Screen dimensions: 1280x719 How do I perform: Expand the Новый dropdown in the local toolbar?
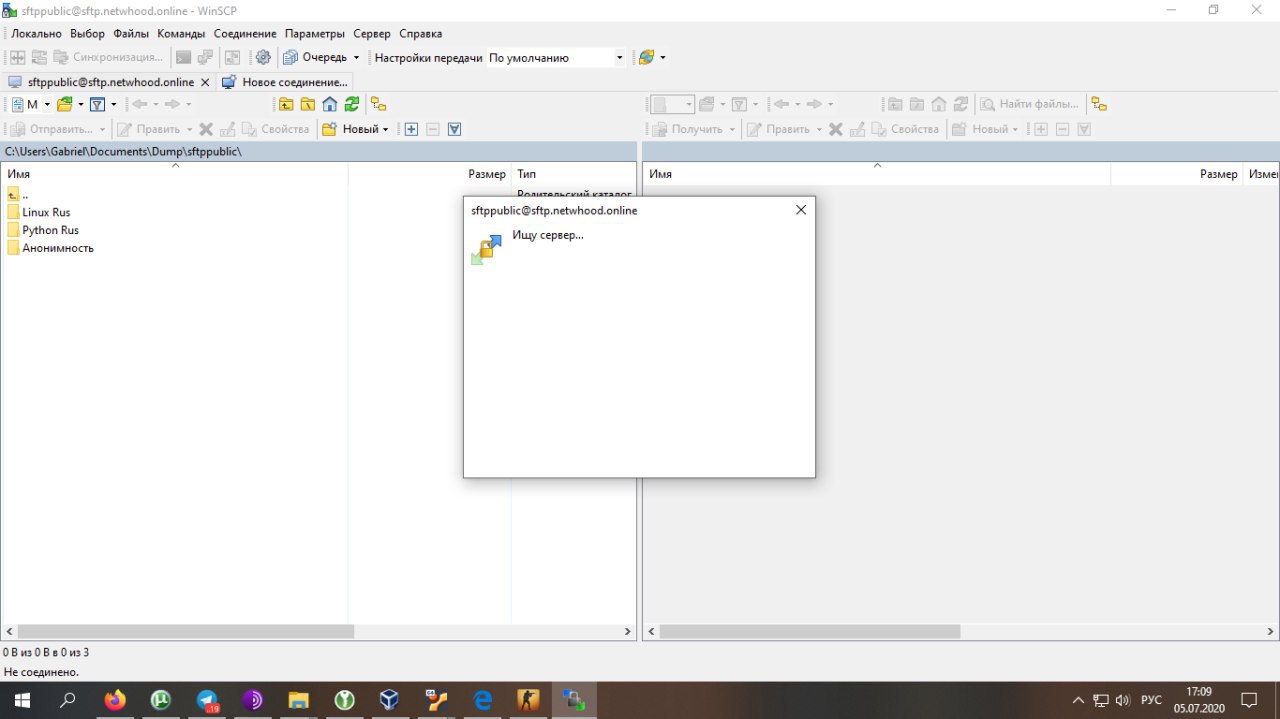tap(386, 129)
